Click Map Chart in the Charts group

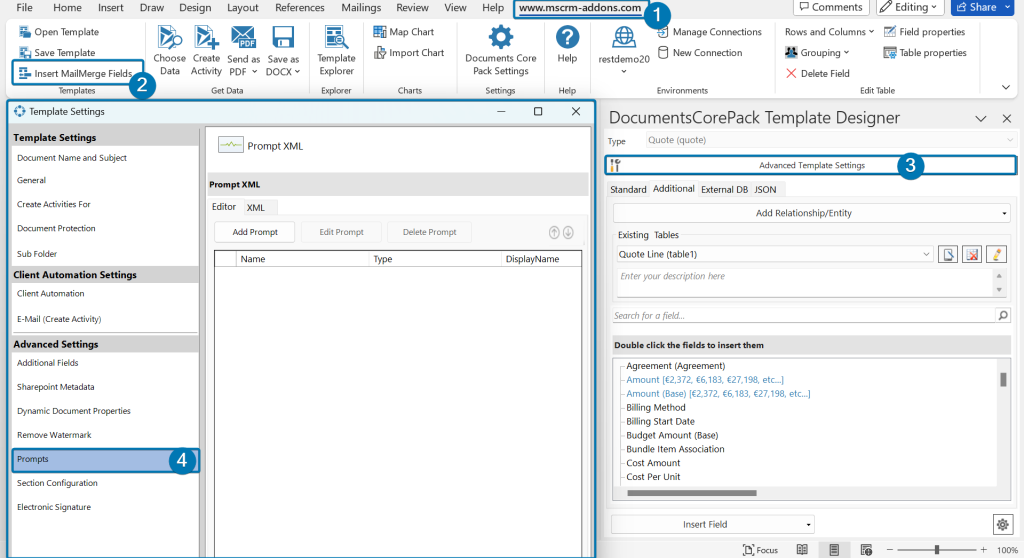[x=404, y=31]
